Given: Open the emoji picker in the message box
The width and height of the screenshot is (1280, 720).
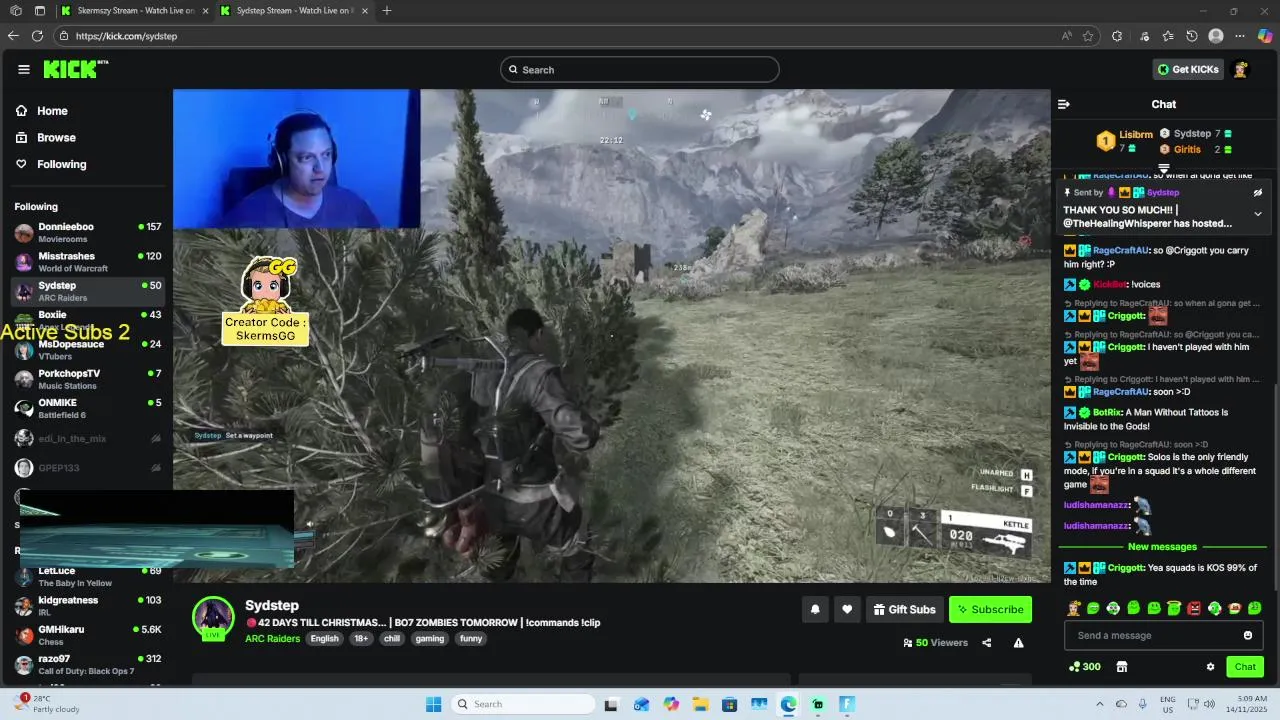Looking at the screenshot, I should (x=1248, y=635).
